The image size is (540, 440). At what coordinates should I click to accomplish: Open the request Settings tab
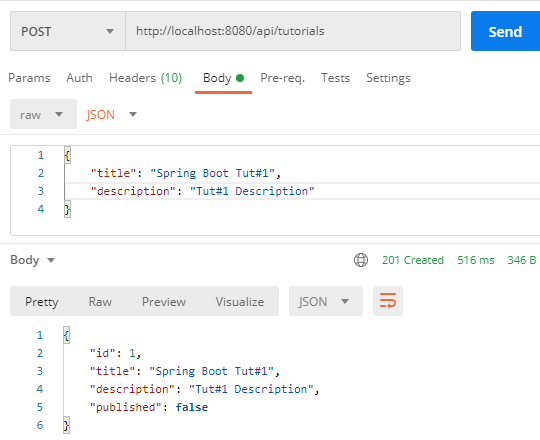(388, 78)
